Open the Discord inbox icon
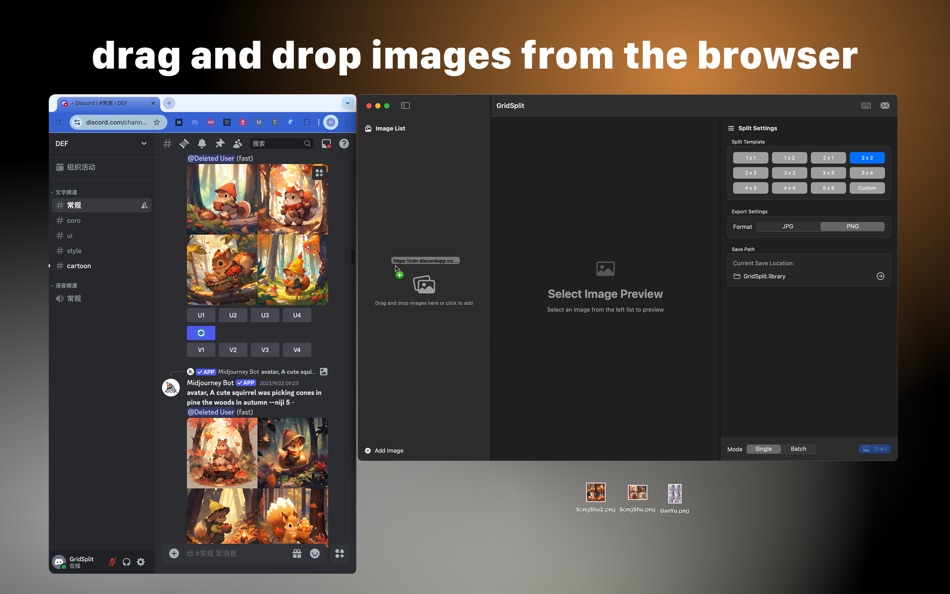Viewport: 950px width, 594px height. 324,144
